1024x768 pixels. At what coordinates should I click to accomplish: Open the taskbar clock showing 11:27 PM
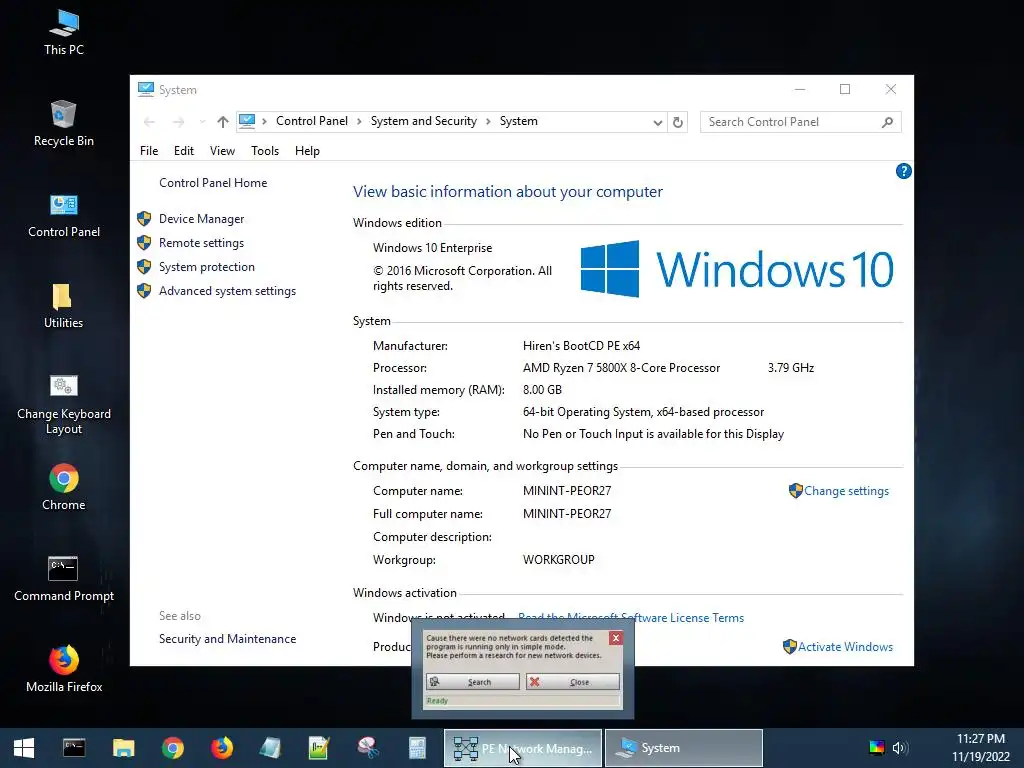pos(980,748)
